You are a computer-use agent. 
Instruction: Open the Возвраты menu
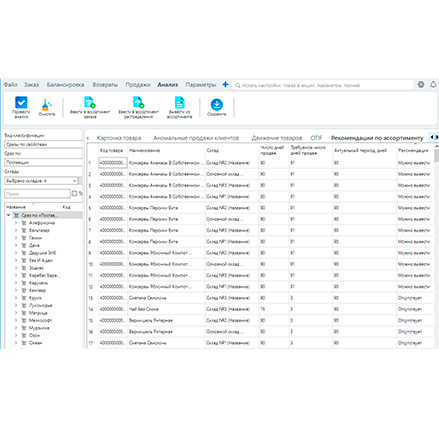[105, 85]
